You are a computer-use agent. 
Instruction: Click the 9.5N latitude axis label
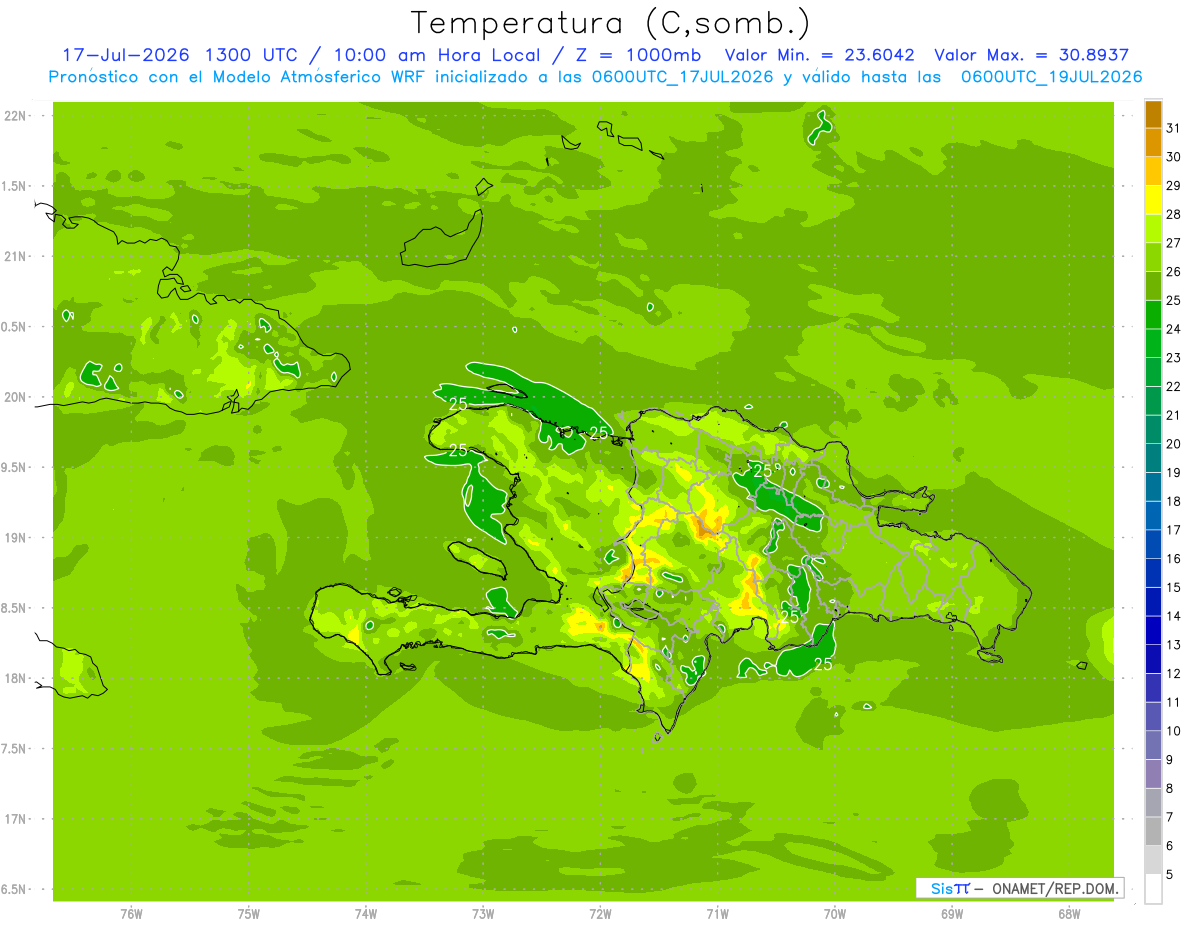[x=16, y=468]
